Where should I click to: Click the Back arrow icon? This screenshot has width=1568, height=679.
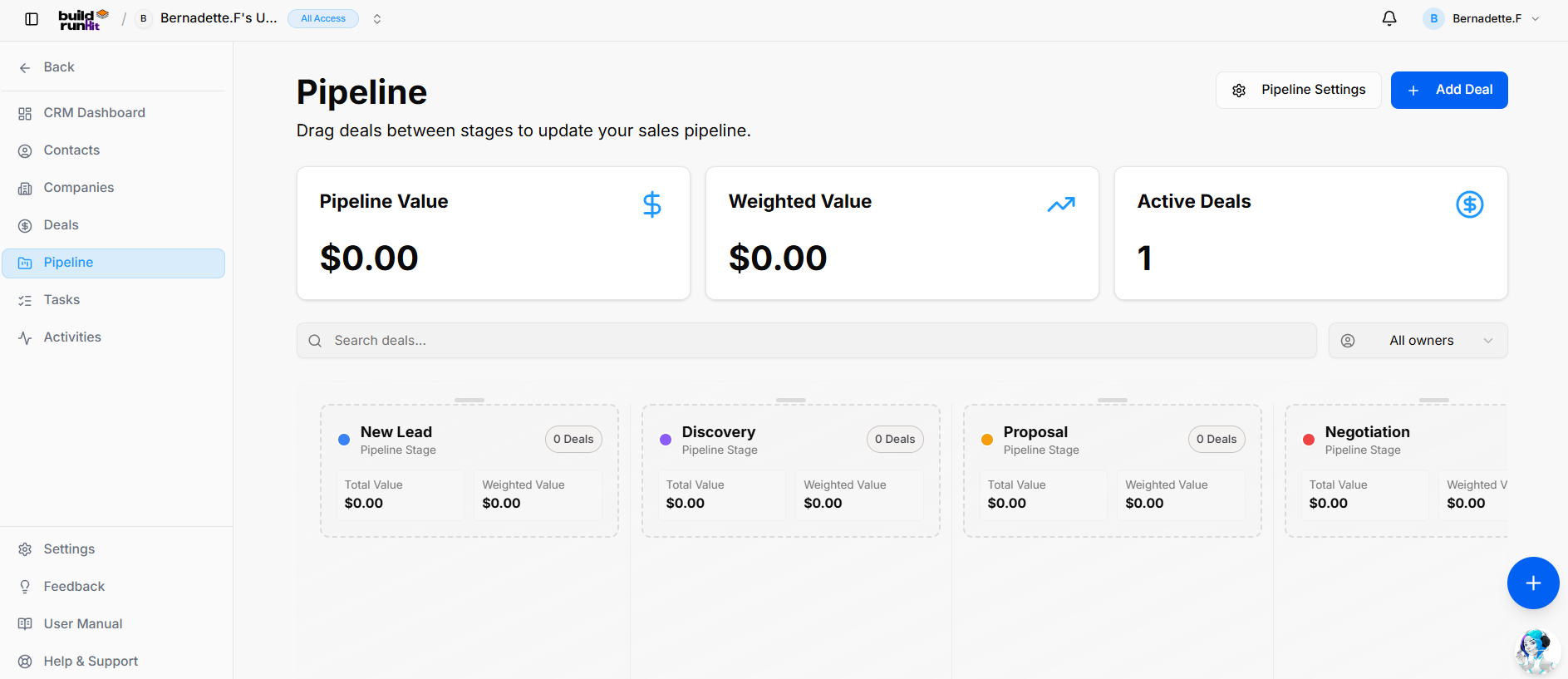pyautogui.click(x=25, y=67)
